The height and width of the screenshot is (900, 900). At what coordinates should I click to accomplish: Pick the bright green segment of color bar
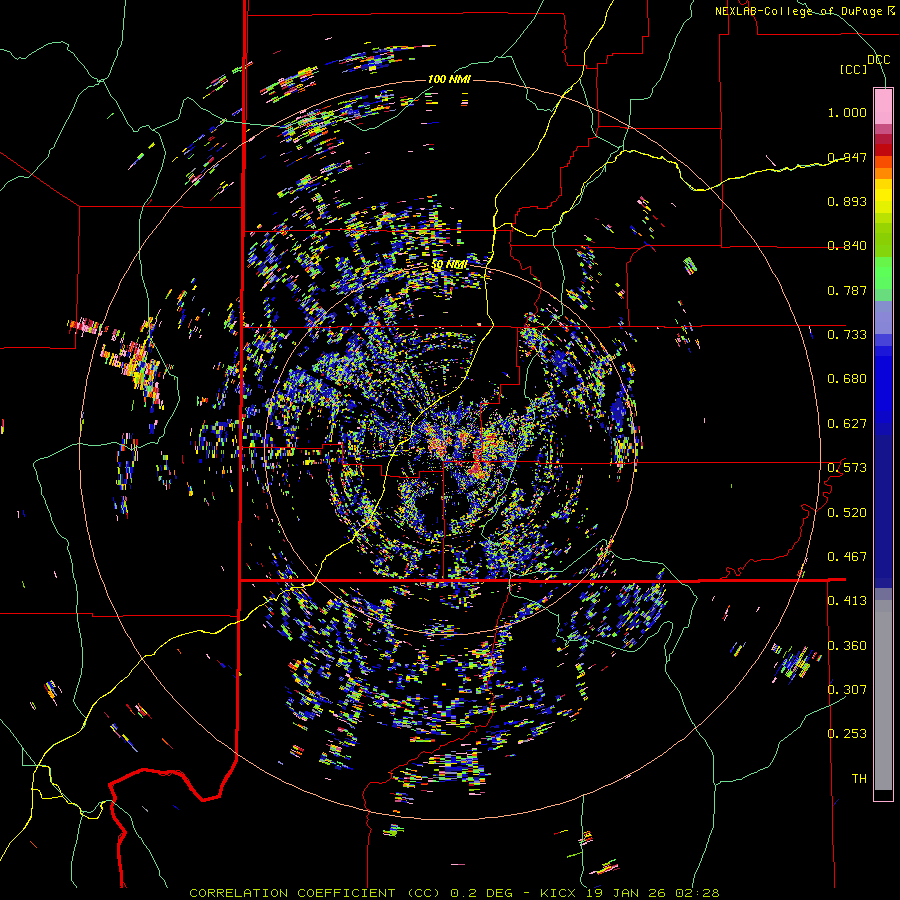point(883,273)
